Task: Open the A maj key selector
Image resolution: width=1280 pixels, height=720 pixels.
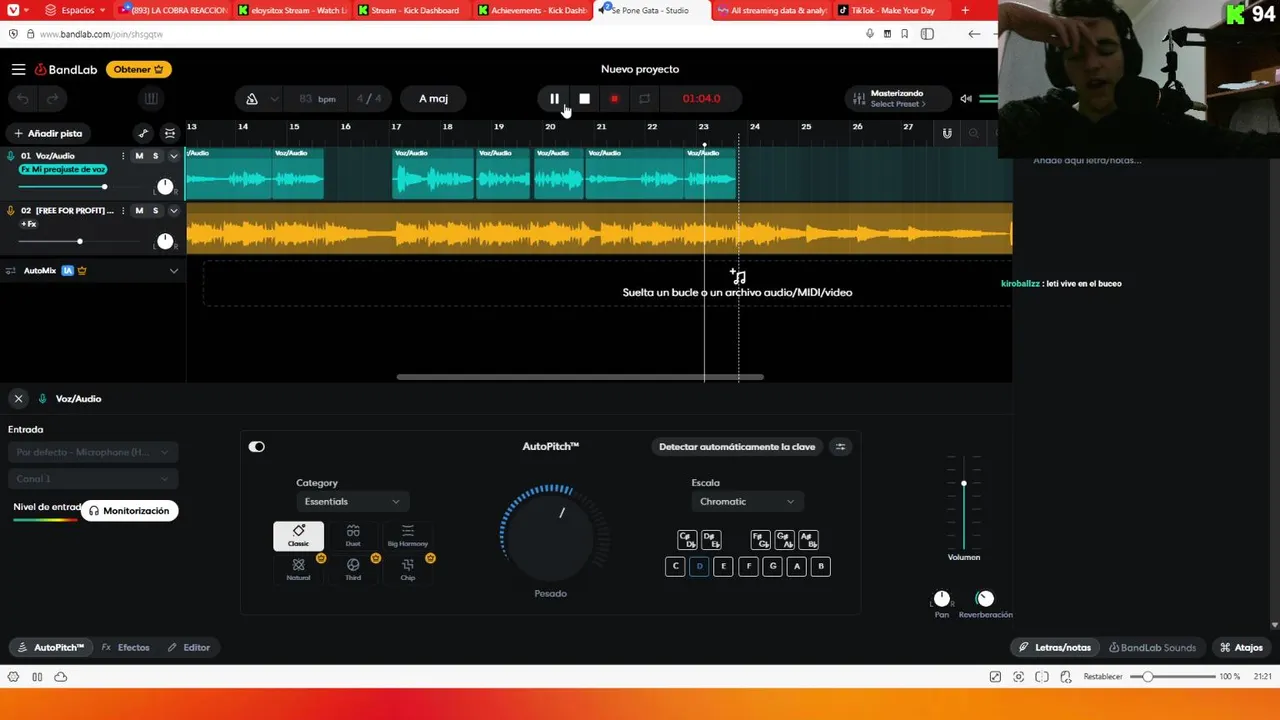Action: click(x=433, y=98)
